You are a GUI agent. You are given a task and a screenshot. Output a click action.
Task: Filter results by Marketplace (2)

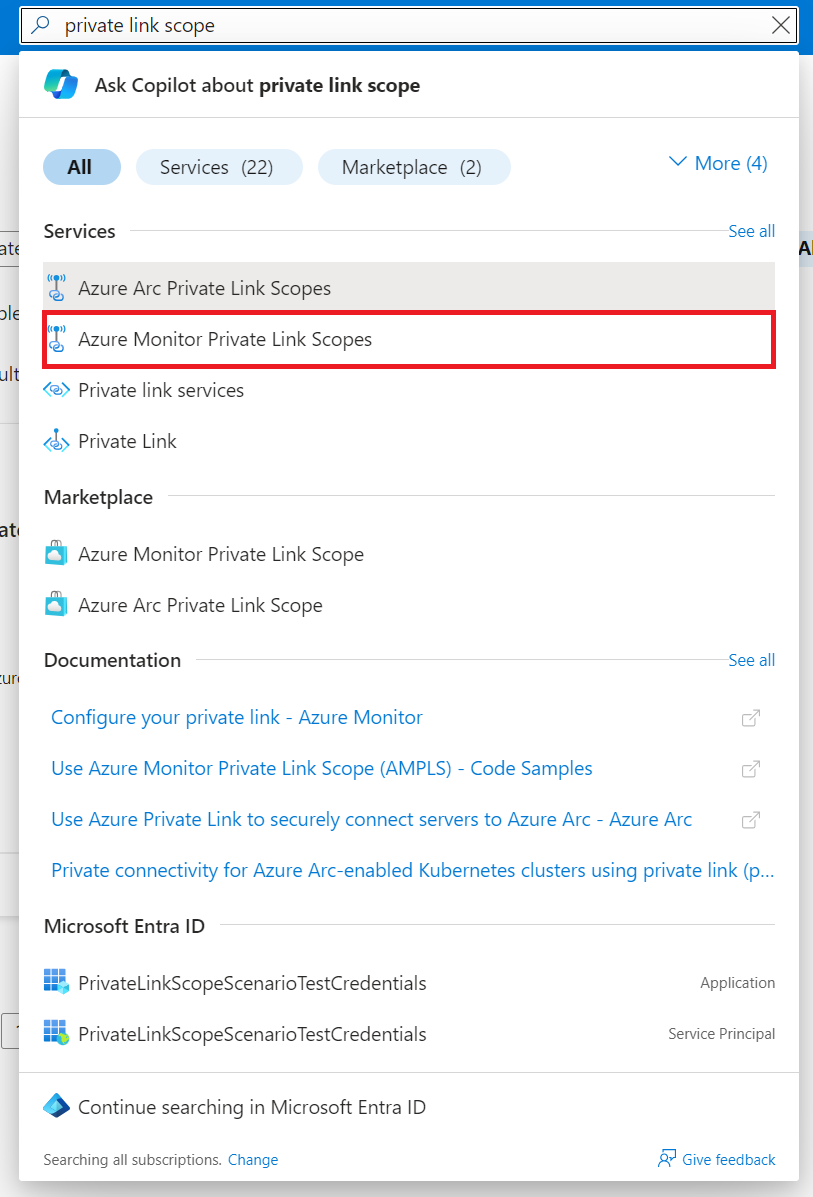point(413,167)
